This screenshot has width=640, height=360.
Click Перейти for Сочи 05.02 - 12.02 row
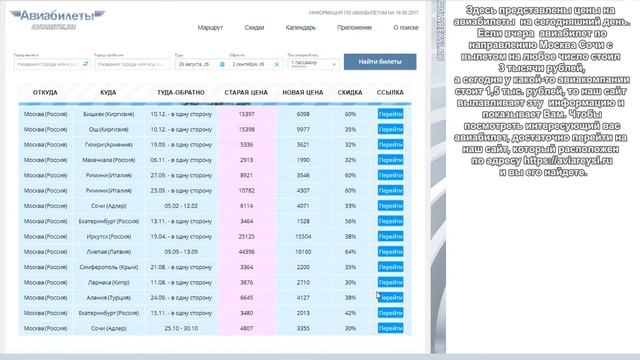pyautogui.click(x=391, y=206)
